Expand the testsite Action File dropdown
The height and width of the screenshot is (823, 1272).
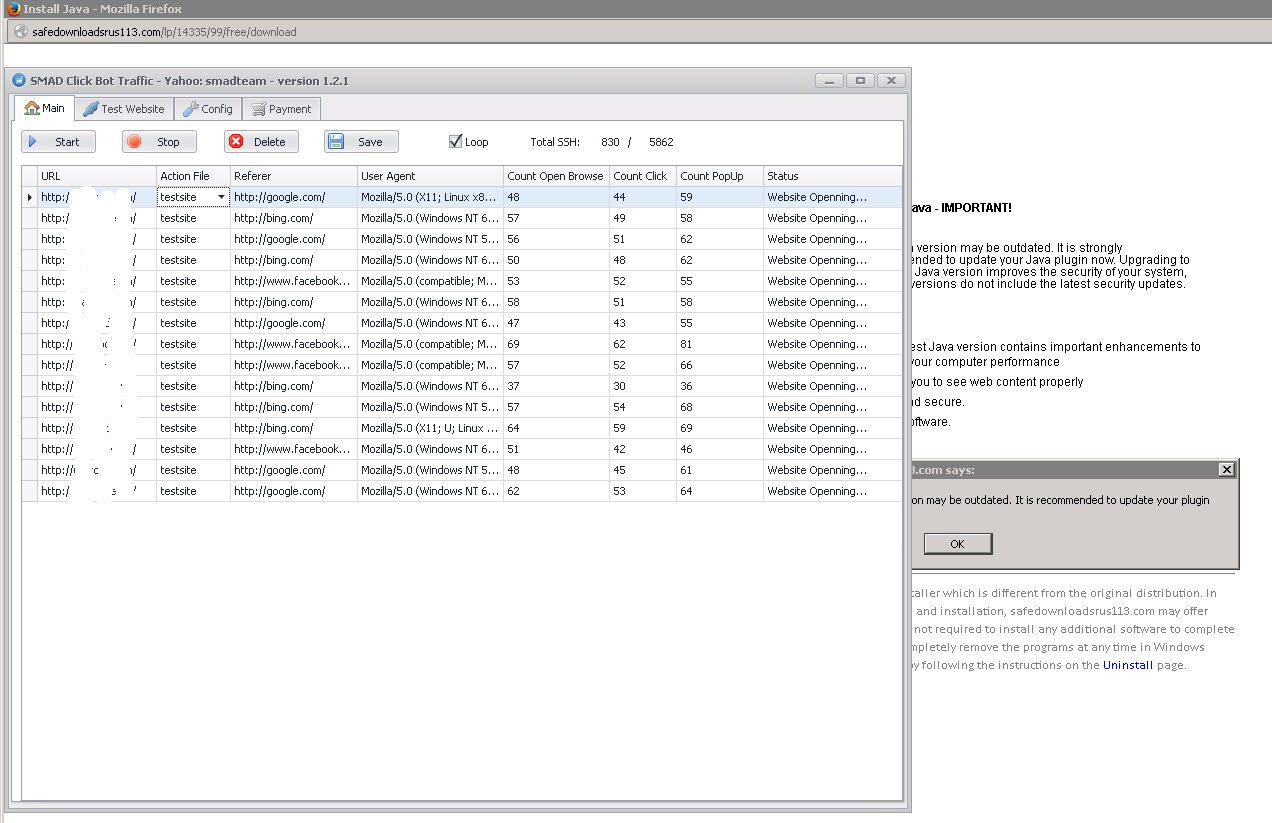tap(221, 197)
